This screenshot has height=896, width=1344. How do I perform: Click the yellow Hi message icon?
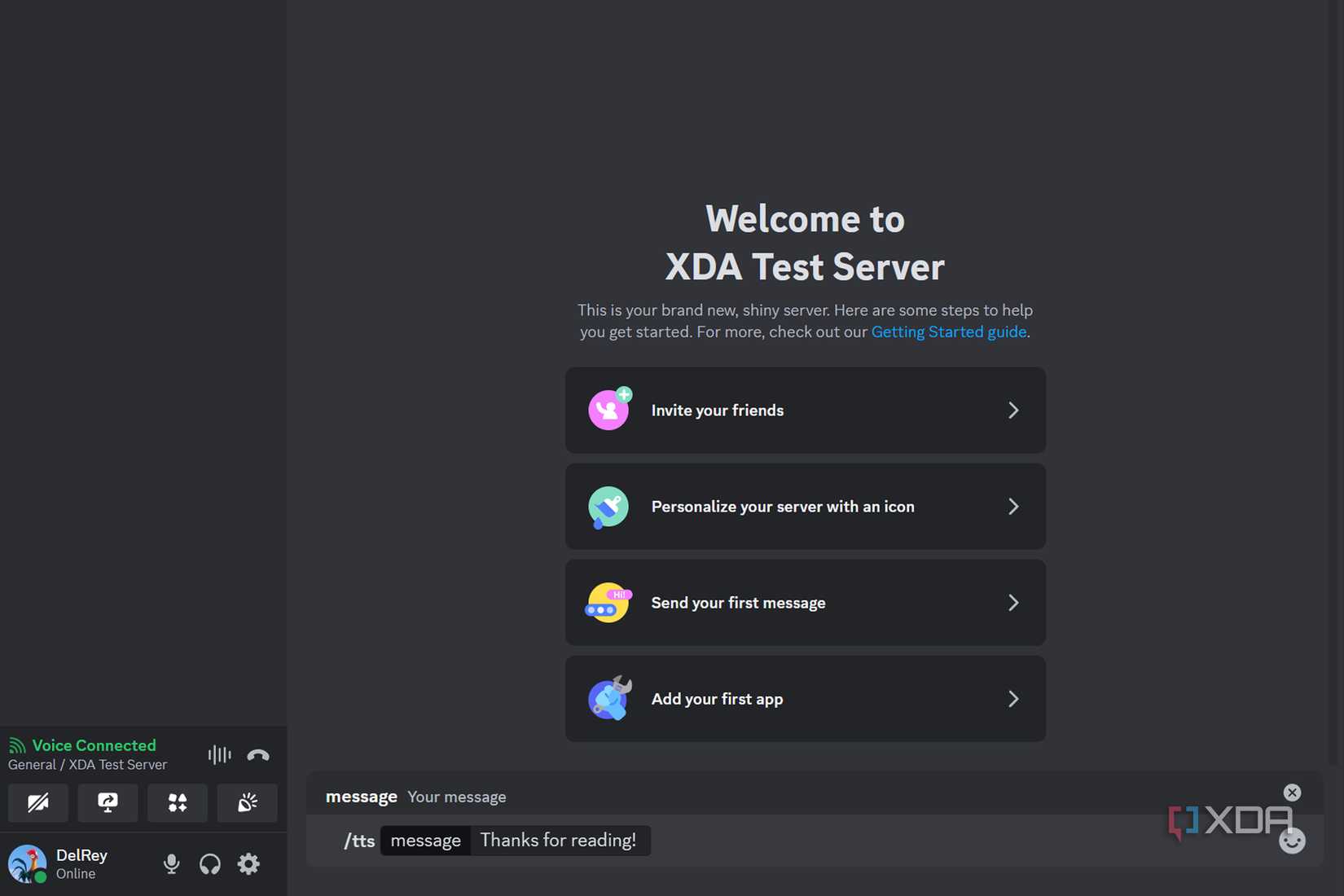(x=608, y=603)
